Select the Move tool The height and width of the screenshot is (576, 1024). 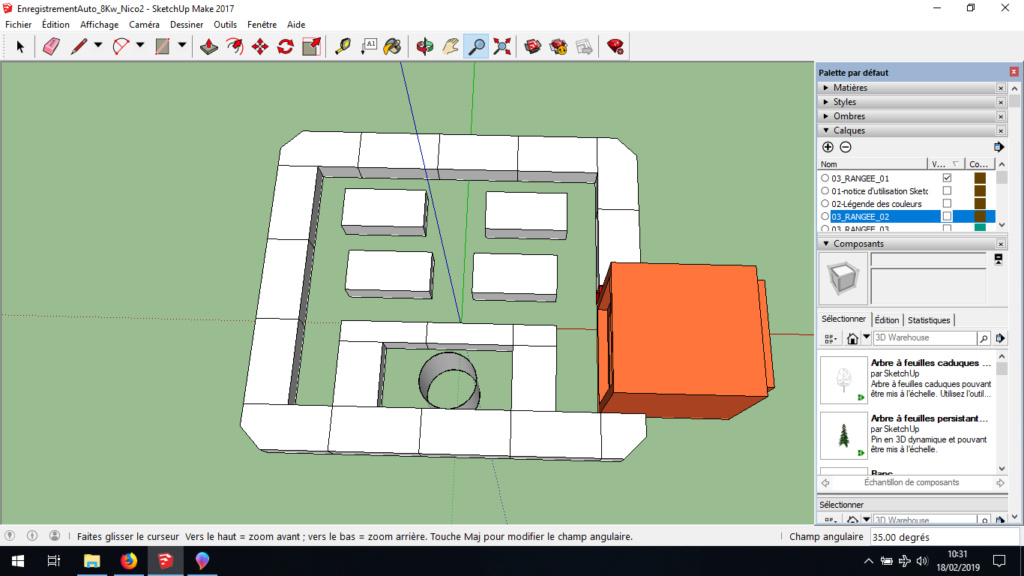pos(260,46)
